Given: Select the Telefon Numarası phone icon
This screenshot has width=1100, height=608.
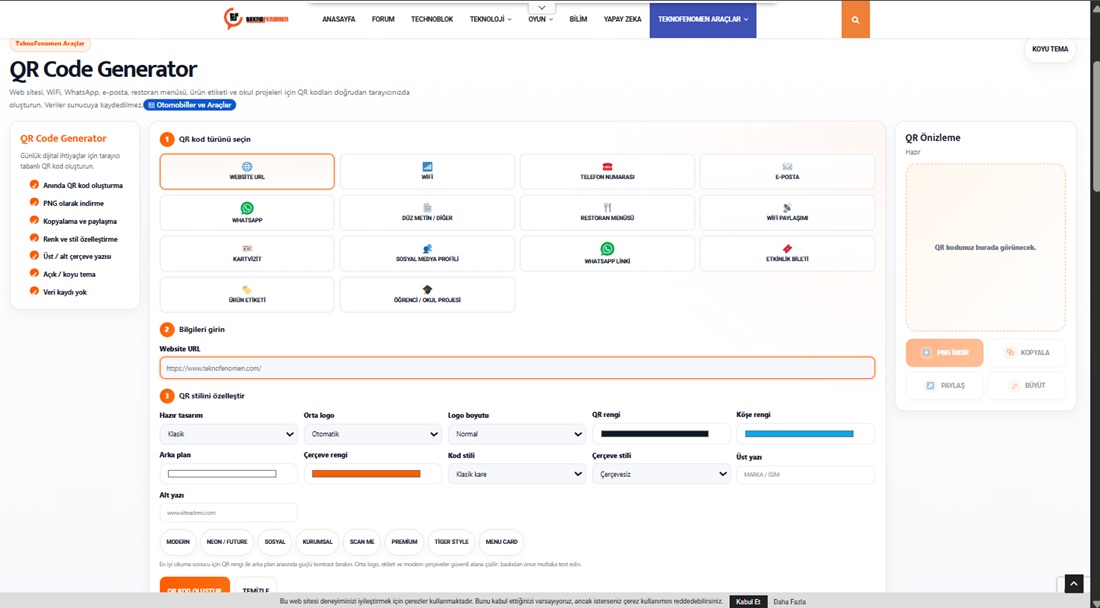Looking at the screenshot, I should 608,166.
